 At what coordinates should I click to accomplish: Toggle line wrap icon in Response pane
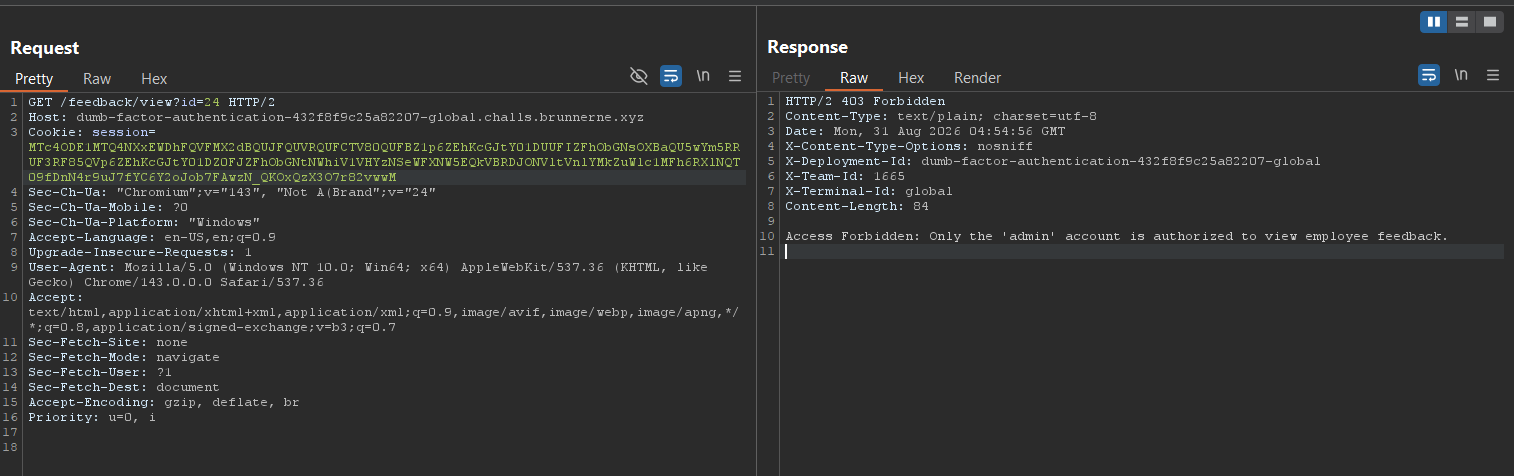(x=1429, y=75)
